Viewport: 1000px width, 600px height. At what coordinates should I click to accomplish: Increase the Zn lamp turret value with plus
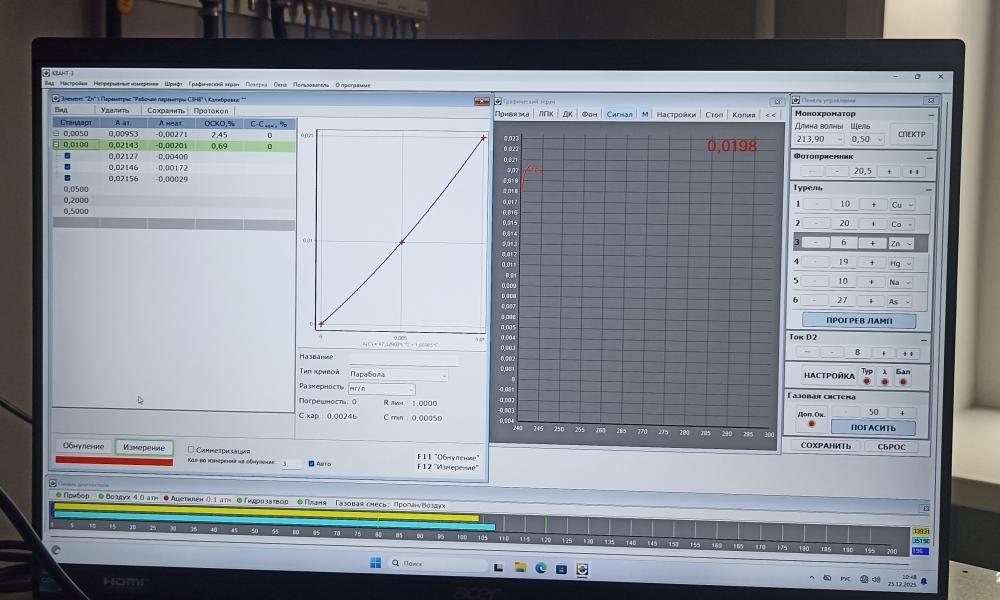[872, 242]
